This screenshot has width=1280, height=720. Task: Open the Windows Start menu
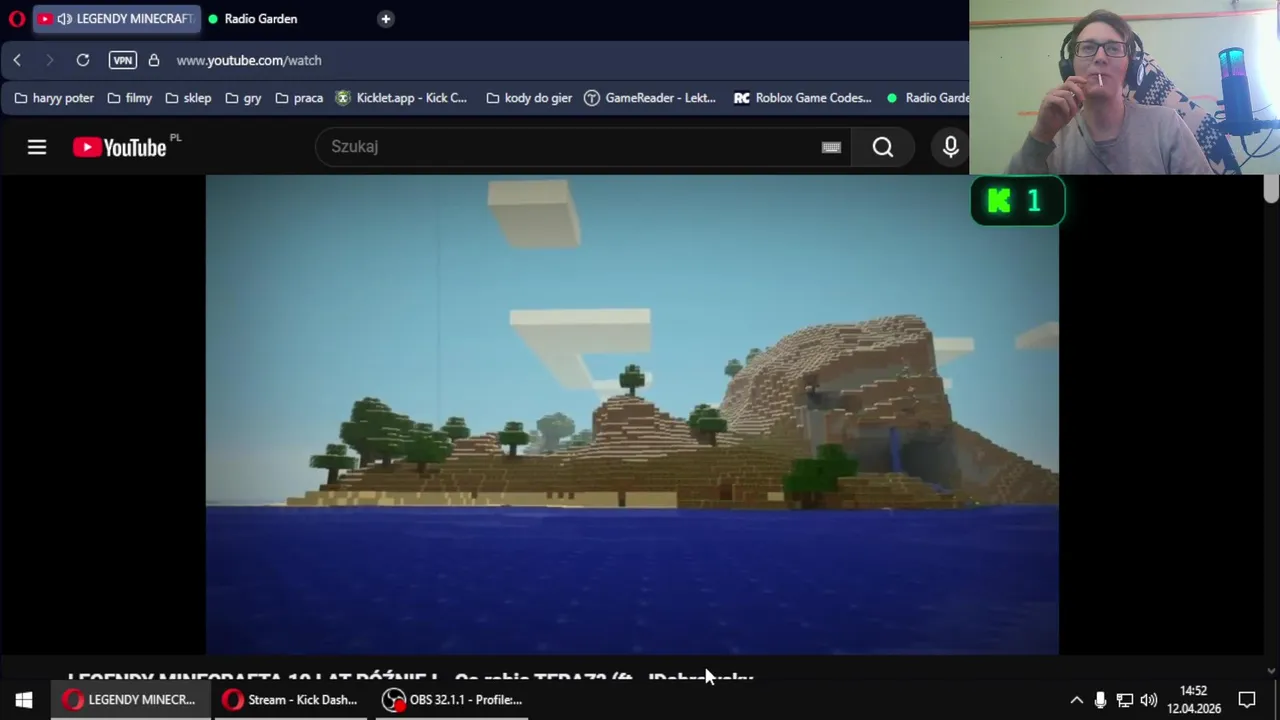pos(24,700)
